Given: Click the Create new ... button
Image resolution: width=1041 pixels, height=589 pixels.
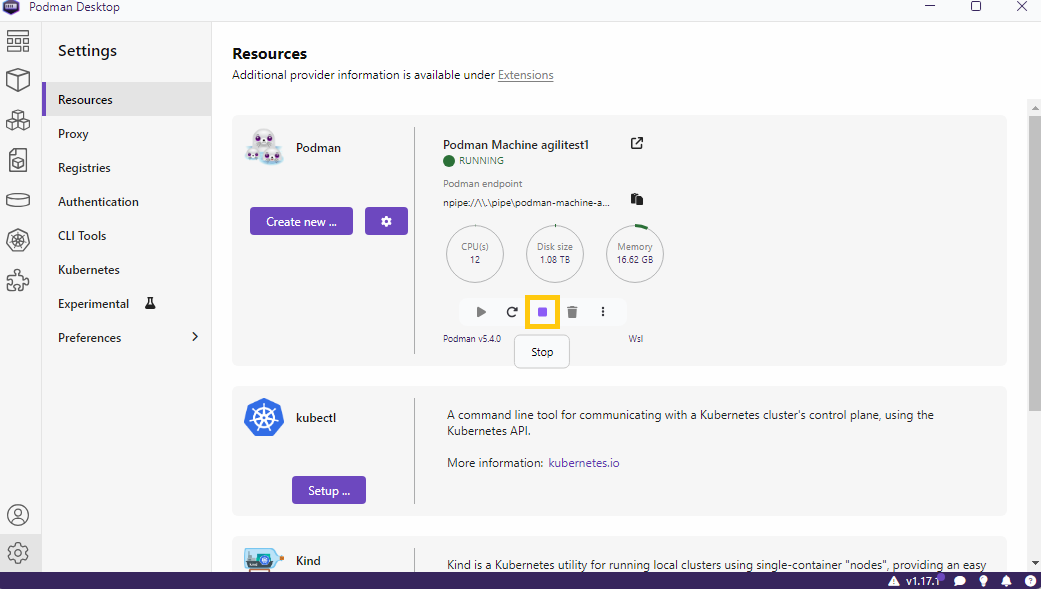Looking at the screenshot, I should [301, 221].
